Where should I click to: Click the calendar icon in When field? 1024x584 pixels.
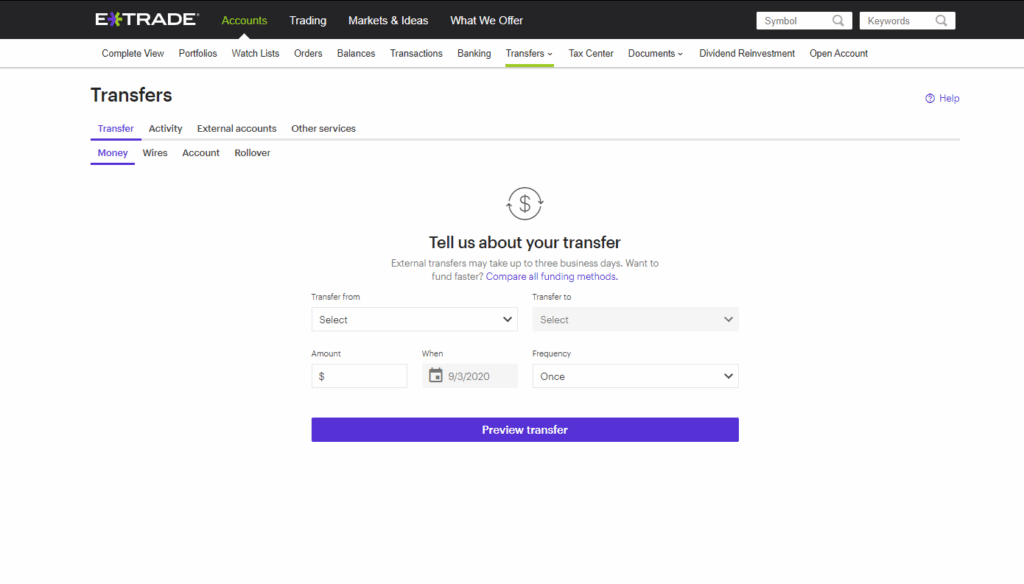[x=435, y=376]
